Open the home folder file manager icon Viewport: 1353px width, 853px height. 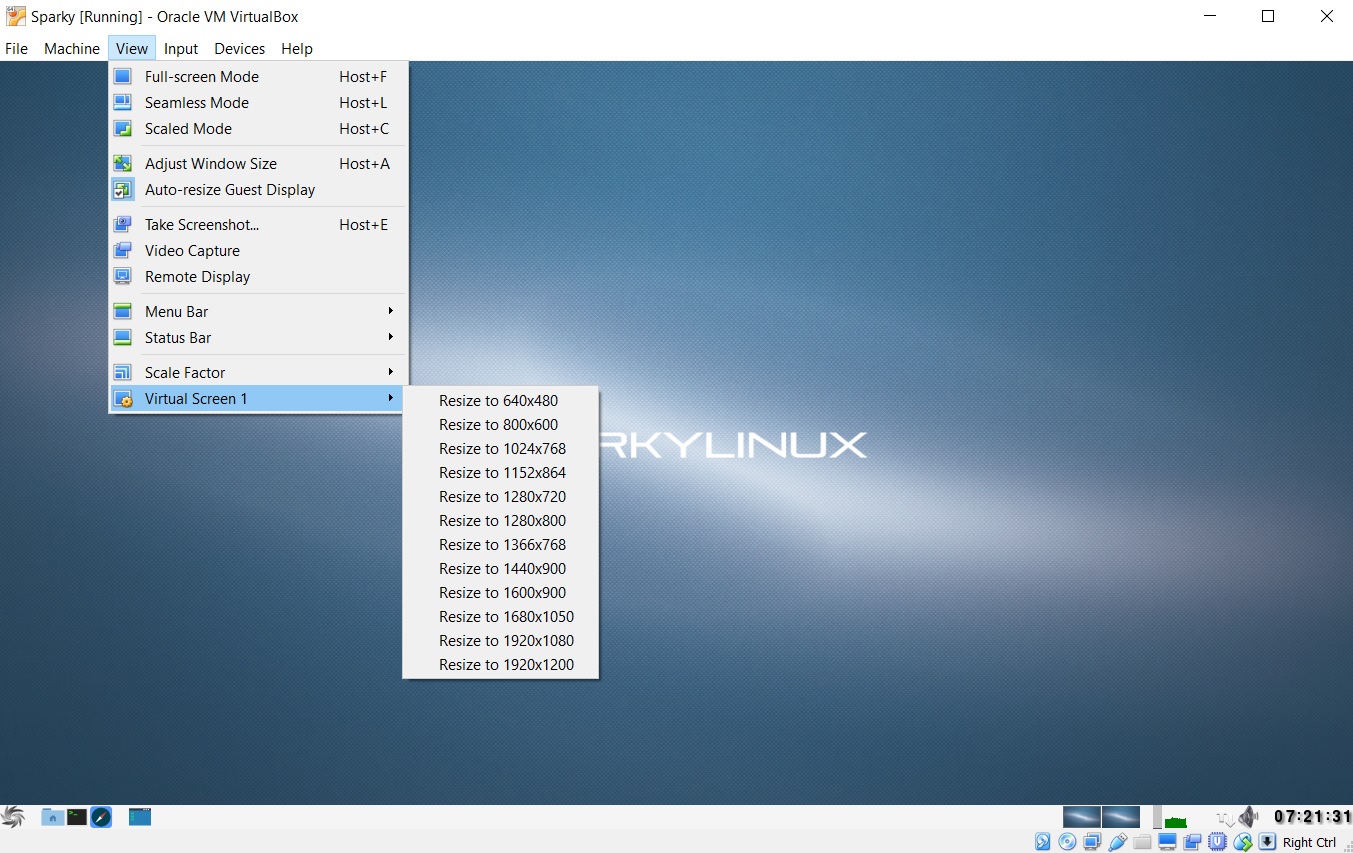coord(52,817)
